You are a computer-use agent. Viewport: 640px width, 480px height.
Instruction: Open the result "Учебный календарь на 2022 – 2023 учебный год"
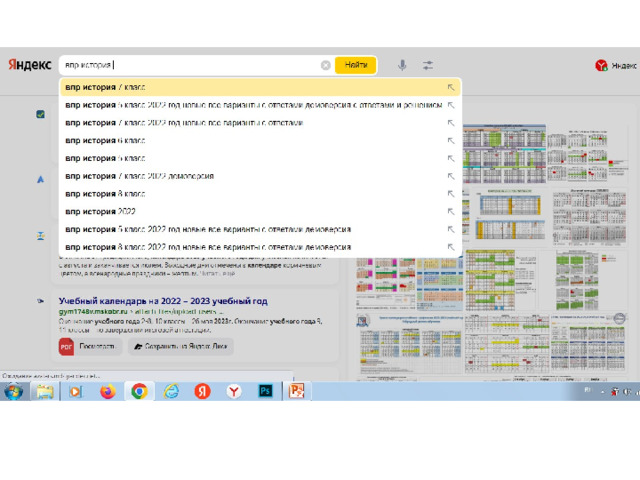point(163,301)
